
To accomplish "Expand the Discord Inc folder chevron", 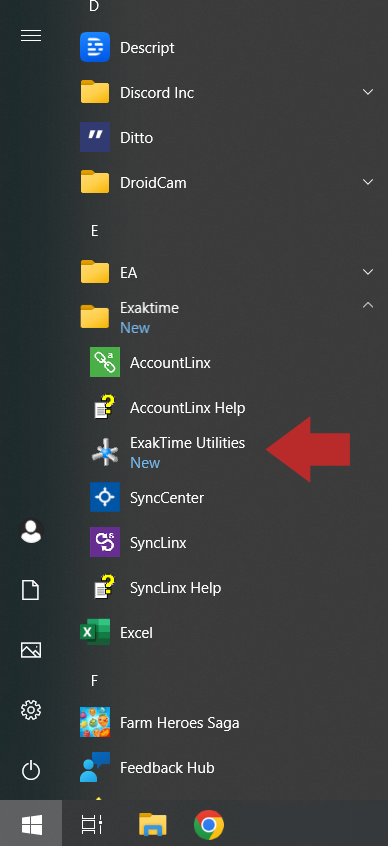I will click(x=368, y=92).
